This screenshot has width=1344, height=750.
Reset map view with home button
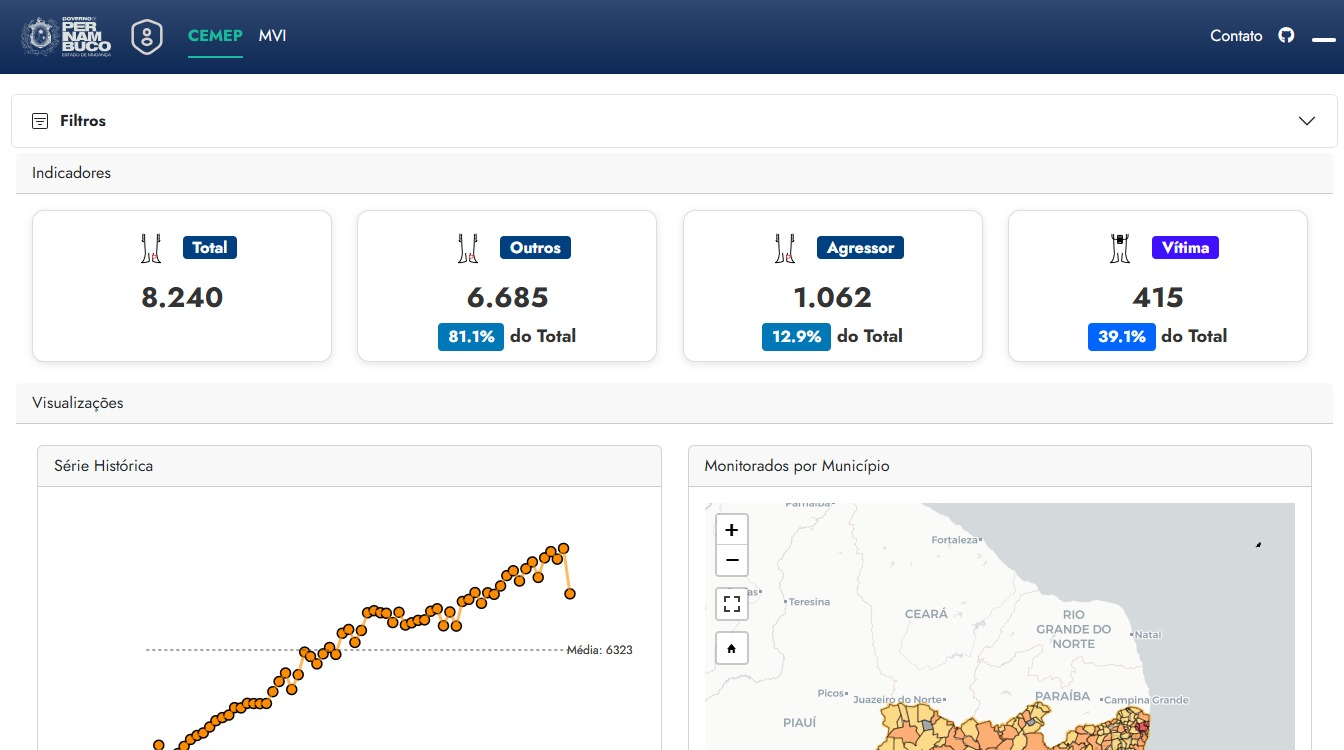732,649
